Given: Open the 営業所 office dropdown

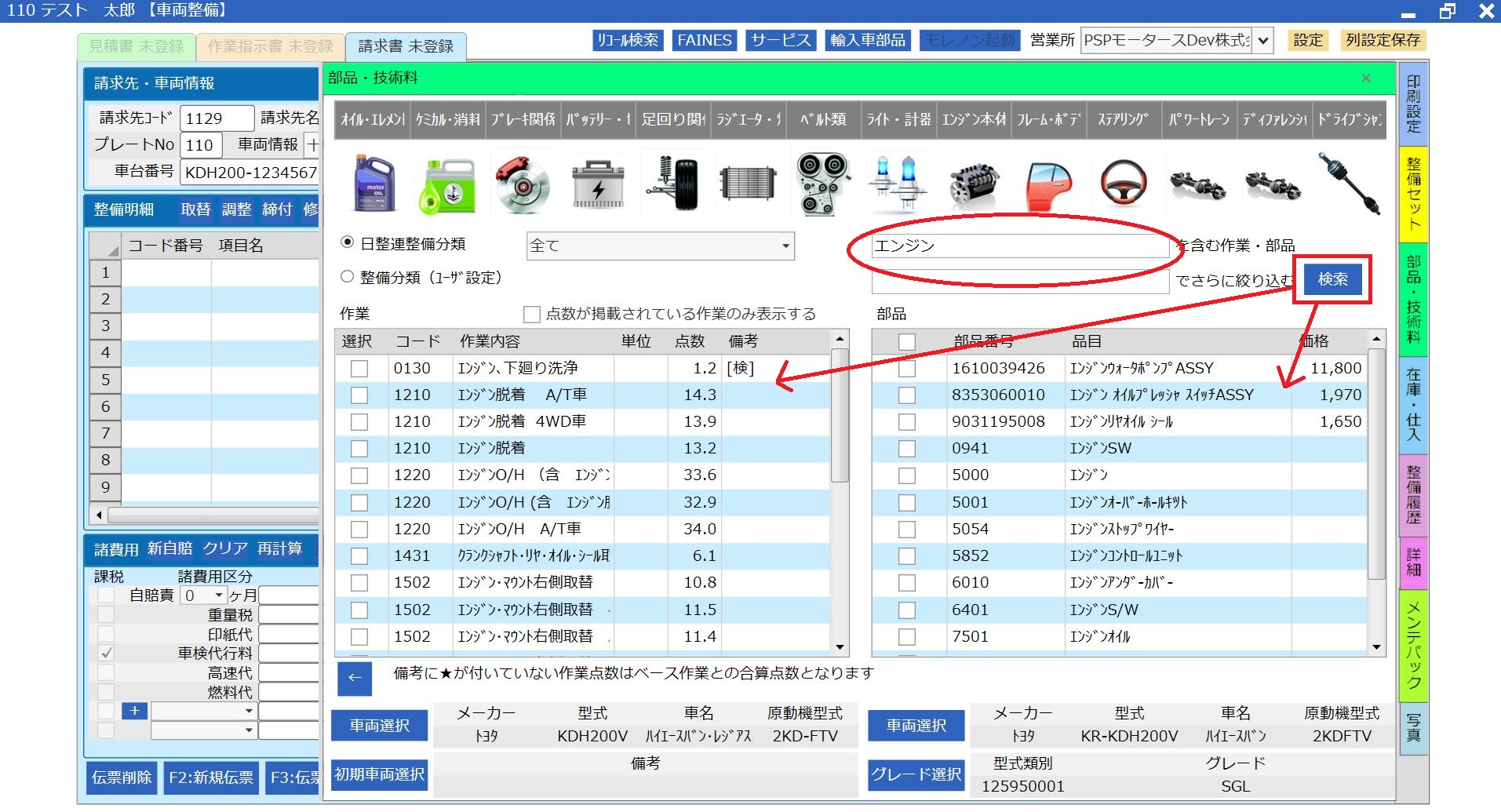Looking at the screenshot, I should [x=1262, y=41].
